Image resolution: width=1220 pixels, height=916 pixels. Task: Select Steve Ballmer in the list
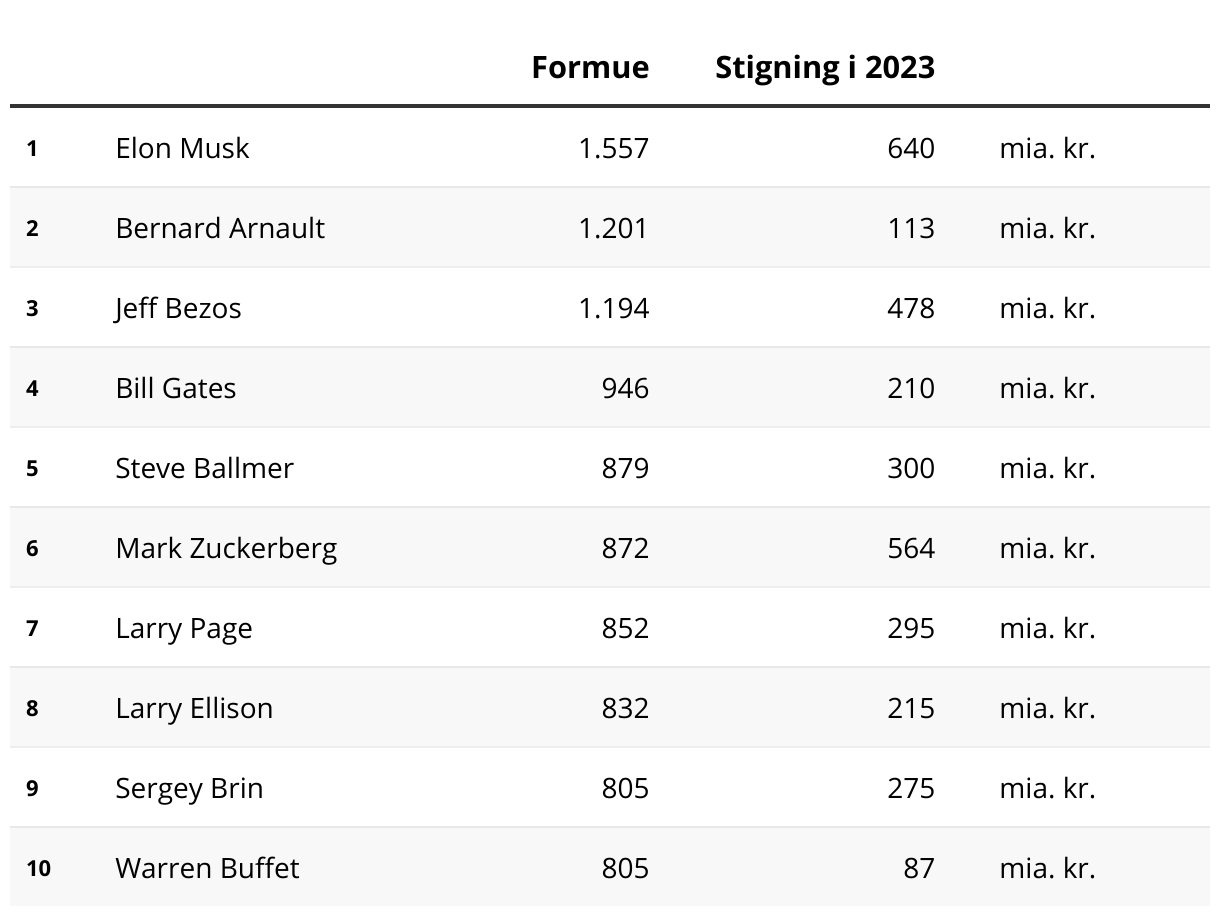click(x=204, y=468)
